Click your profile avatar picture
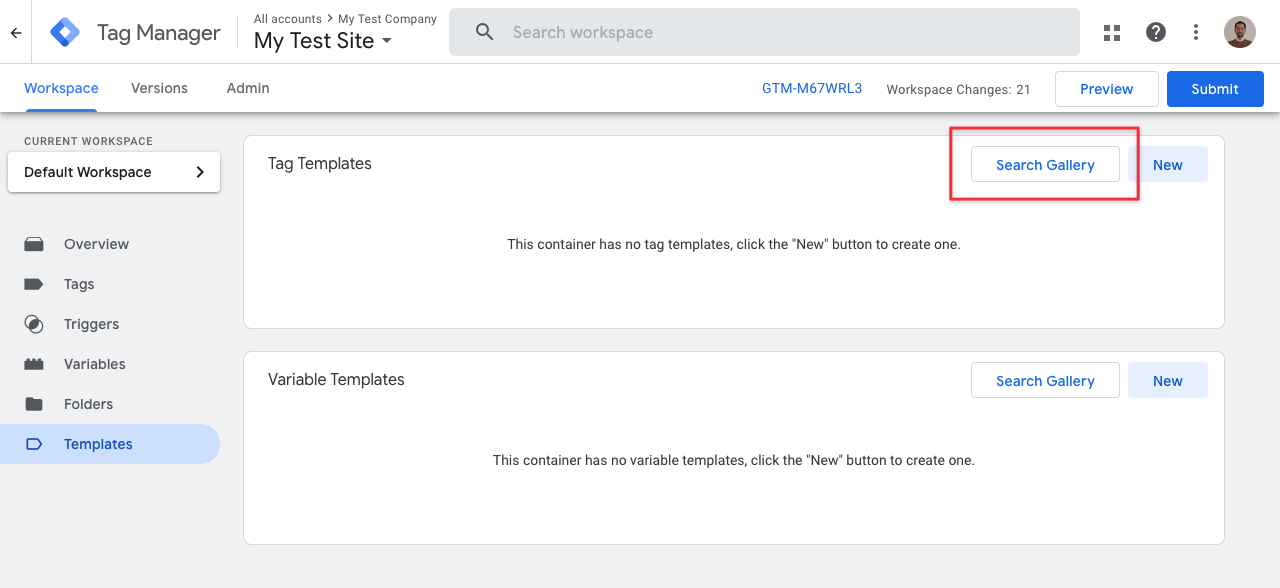This screenshot has height=588, width=1280. point(1239,31)
